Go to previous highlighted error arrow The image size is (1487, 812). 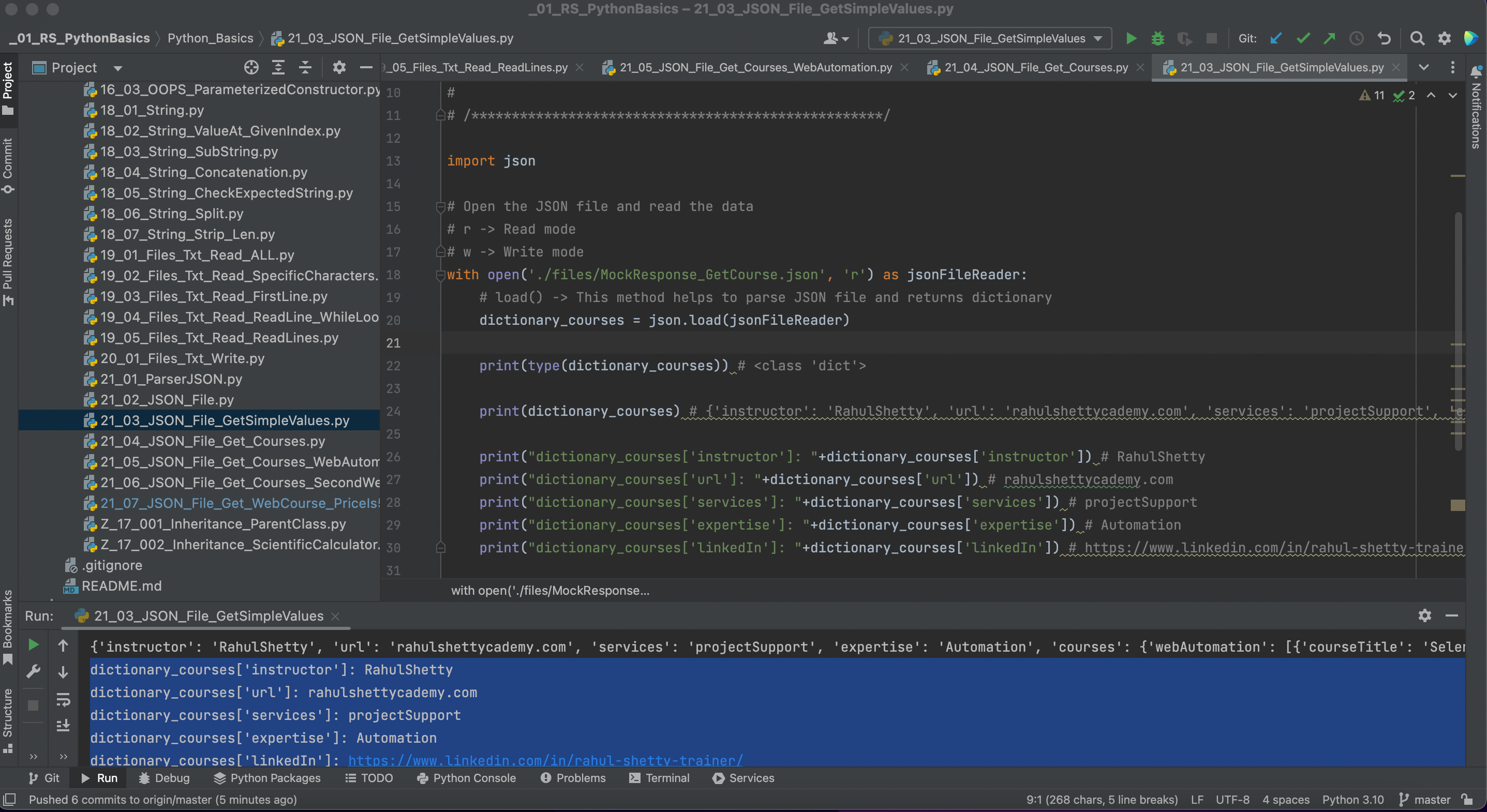coord(1431,95)
